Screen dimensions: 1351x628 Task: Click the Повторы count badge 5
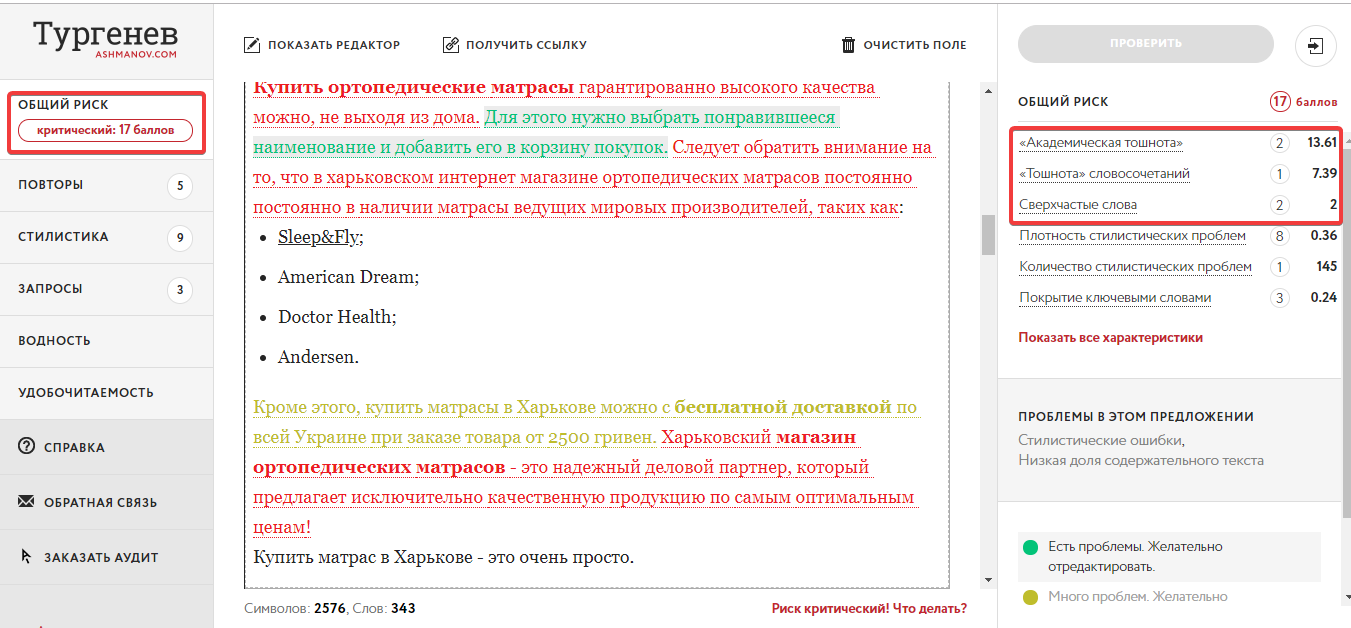click(180, 185)
